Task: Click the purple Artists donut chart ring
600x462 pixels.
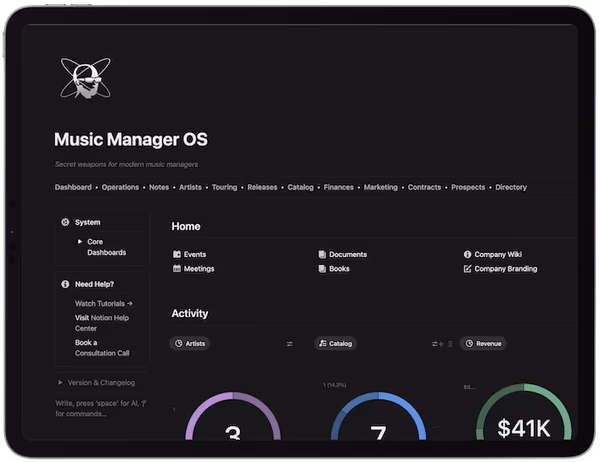Action: click(x=233, y=398)
